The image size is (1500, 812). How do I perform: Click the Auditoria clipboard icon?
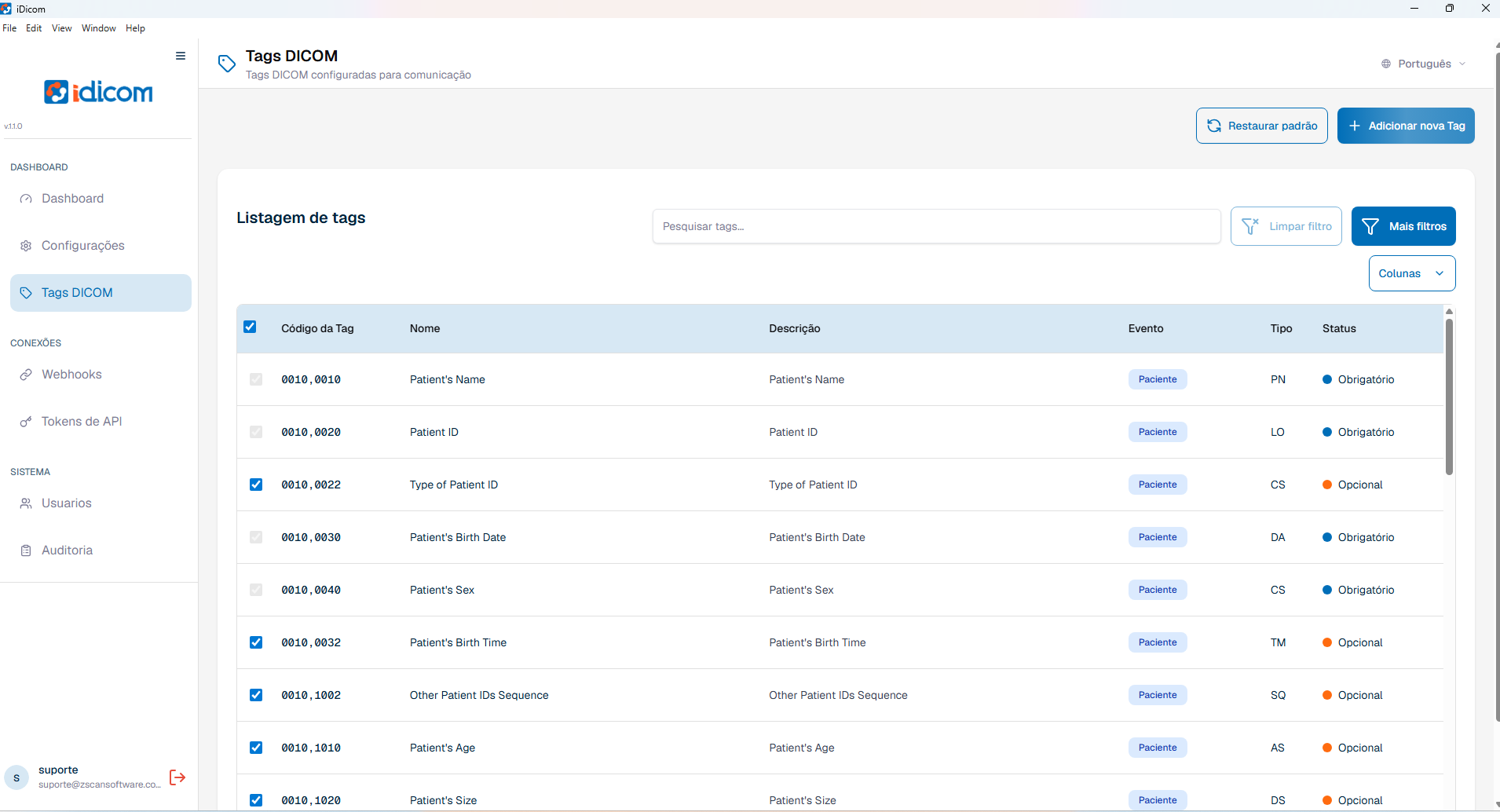26,550
